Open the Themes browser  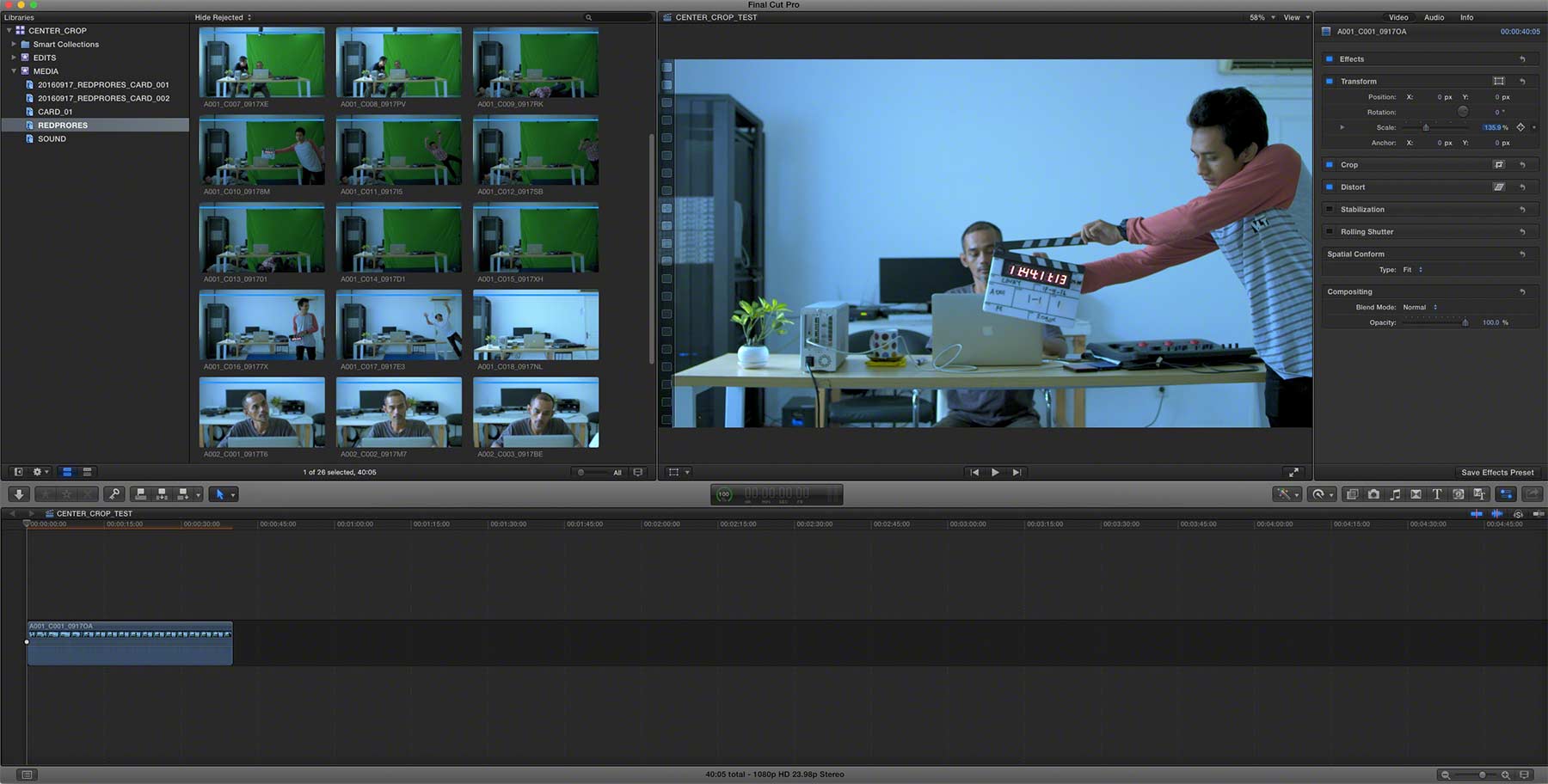click(1479, 494)
